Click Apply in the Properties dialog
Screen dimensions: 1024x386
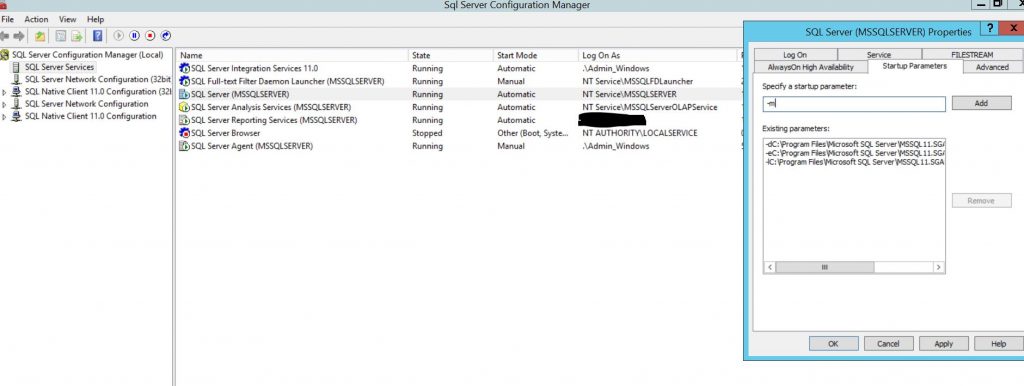pyautogui.click(x=944, y=344)
